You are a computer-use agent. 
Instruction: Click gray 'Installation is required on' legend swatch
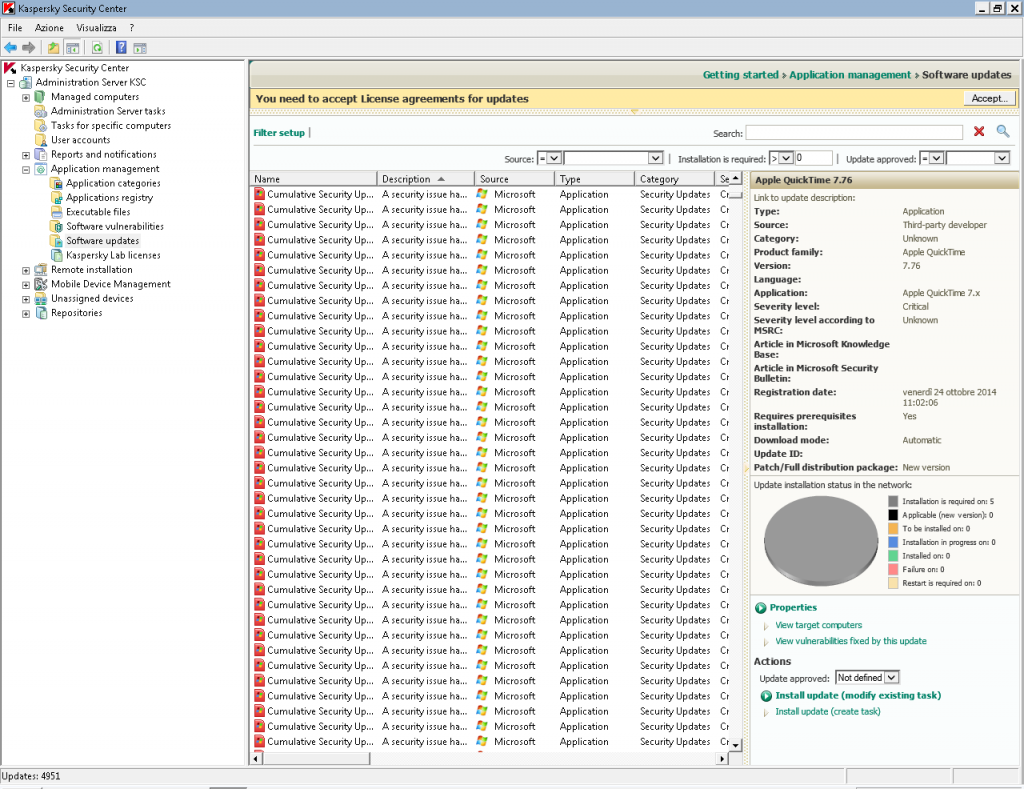click(893, 501)
